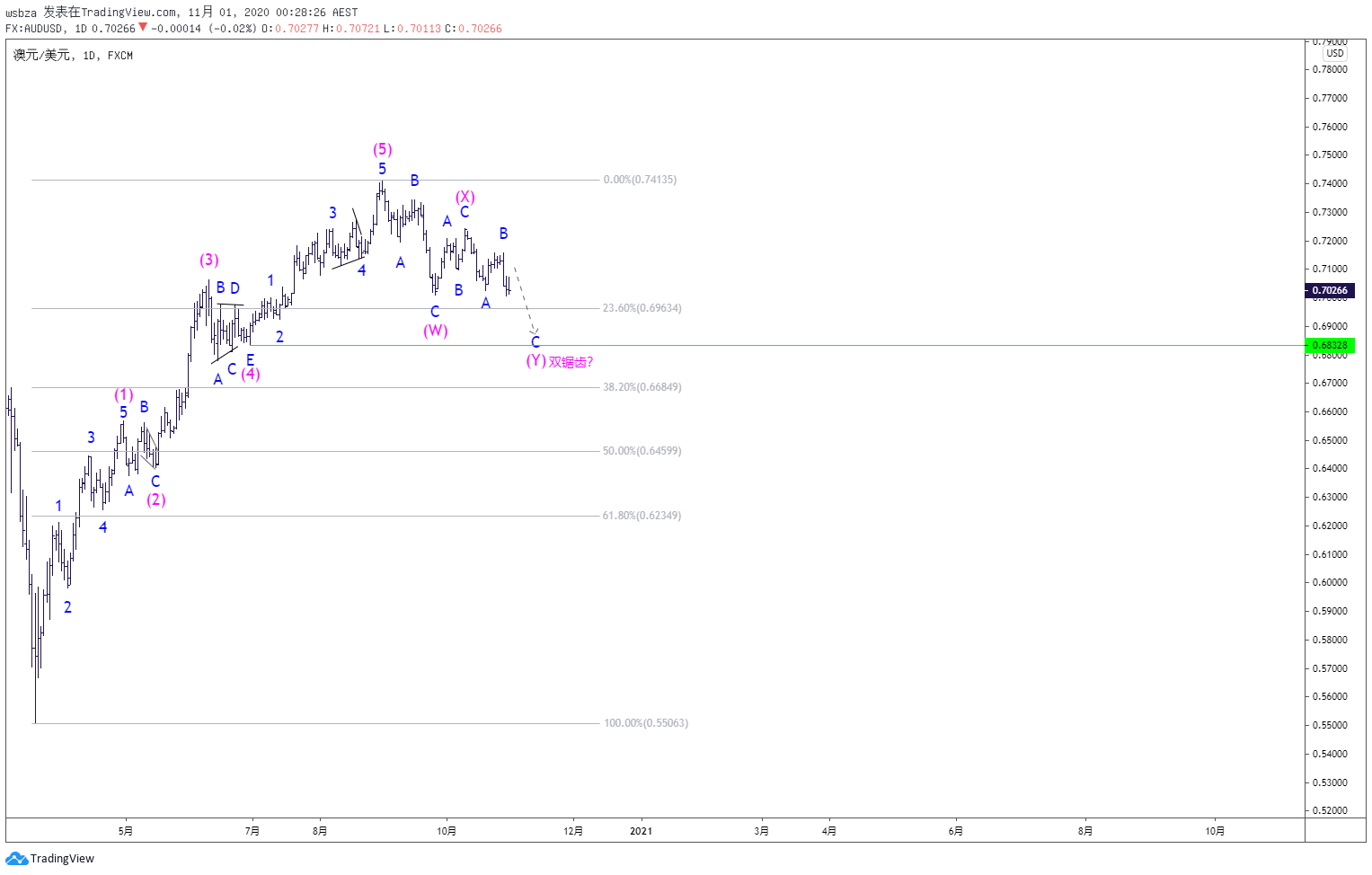Click the 3月 label on time axis

(x=761, y=831)
